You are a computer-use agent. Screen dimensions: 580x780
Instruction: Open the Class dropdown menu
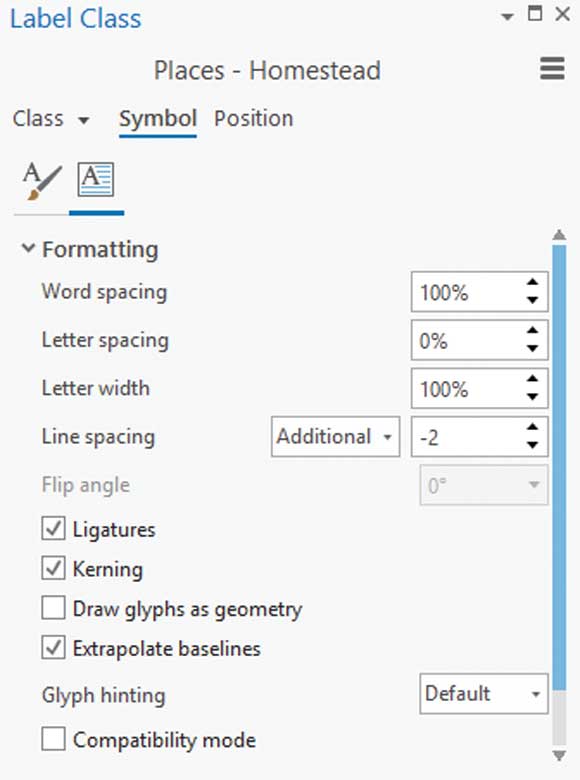(51, 119)
